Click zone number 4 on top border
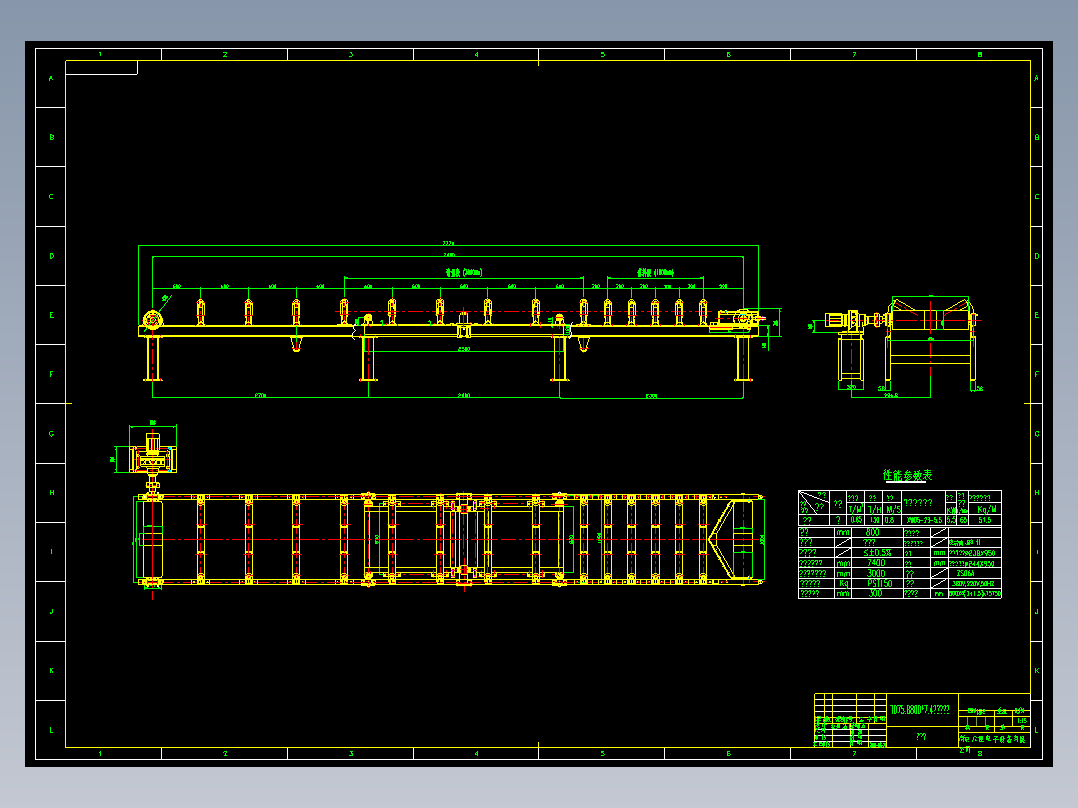Screen dimensions: 1078x808 pyautogui.click(x=476, y=54)
